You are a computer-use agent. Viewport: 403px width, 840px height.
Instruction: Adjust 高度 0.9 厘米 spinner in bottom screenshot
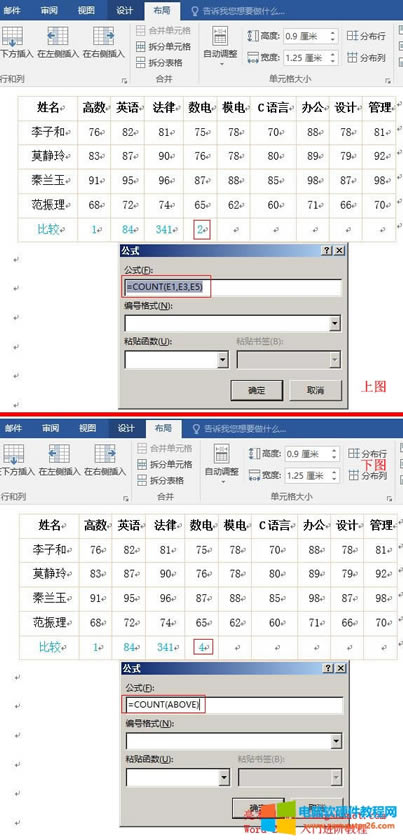click(334, 454)
